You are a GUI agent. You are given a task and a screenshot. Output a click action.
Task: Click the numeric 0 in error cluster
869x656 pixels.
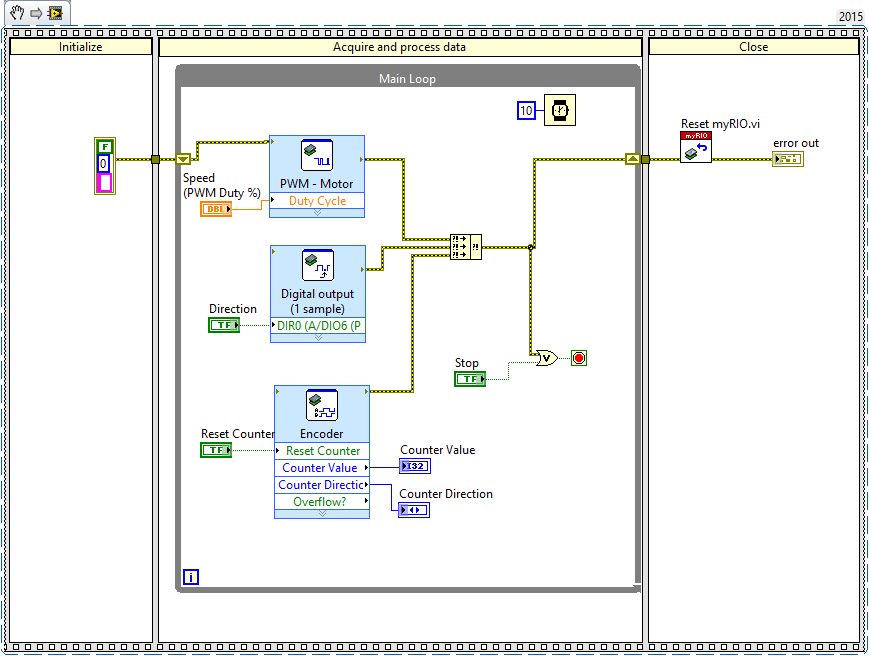point(103,163)
